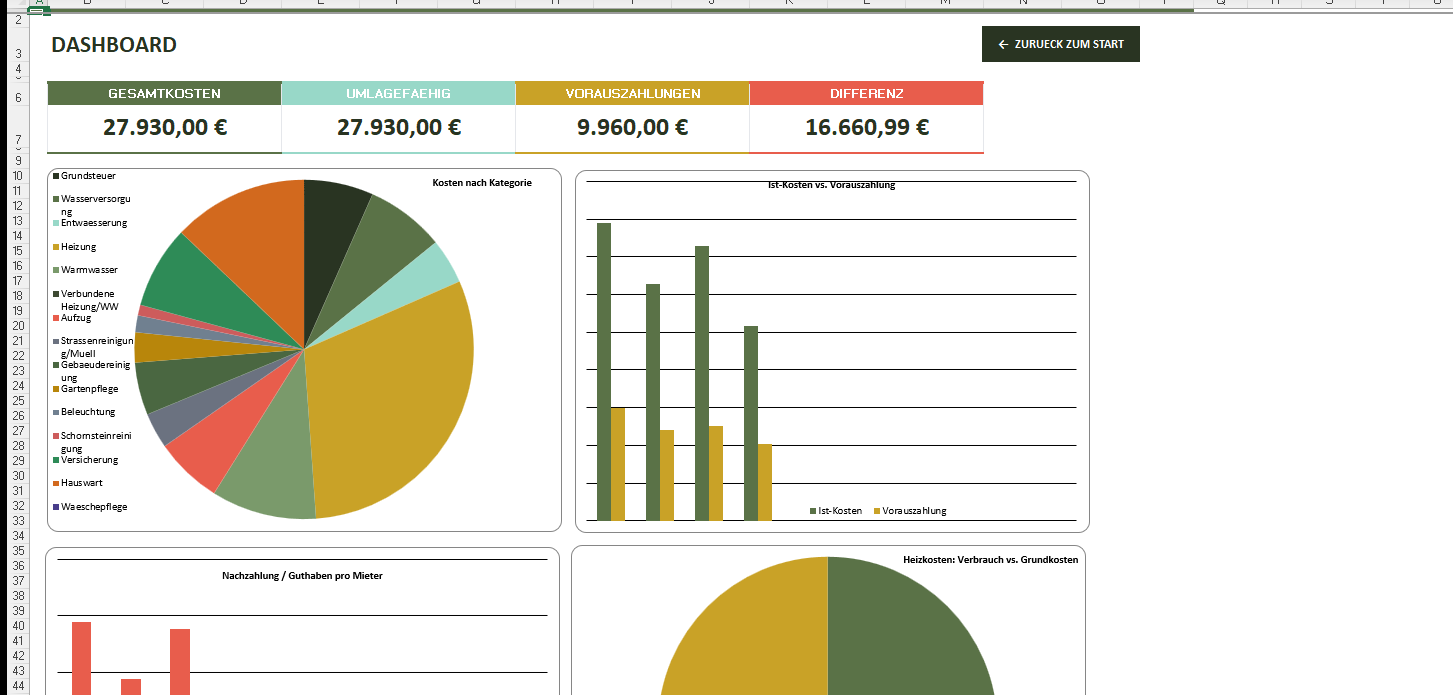Select the Aufzug legend marker

[56, 318]
